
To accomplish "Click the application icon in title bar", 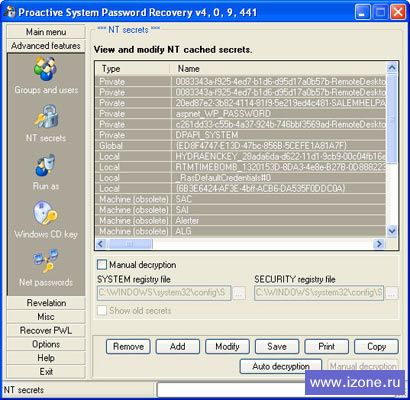I will [x=10, y=13].
